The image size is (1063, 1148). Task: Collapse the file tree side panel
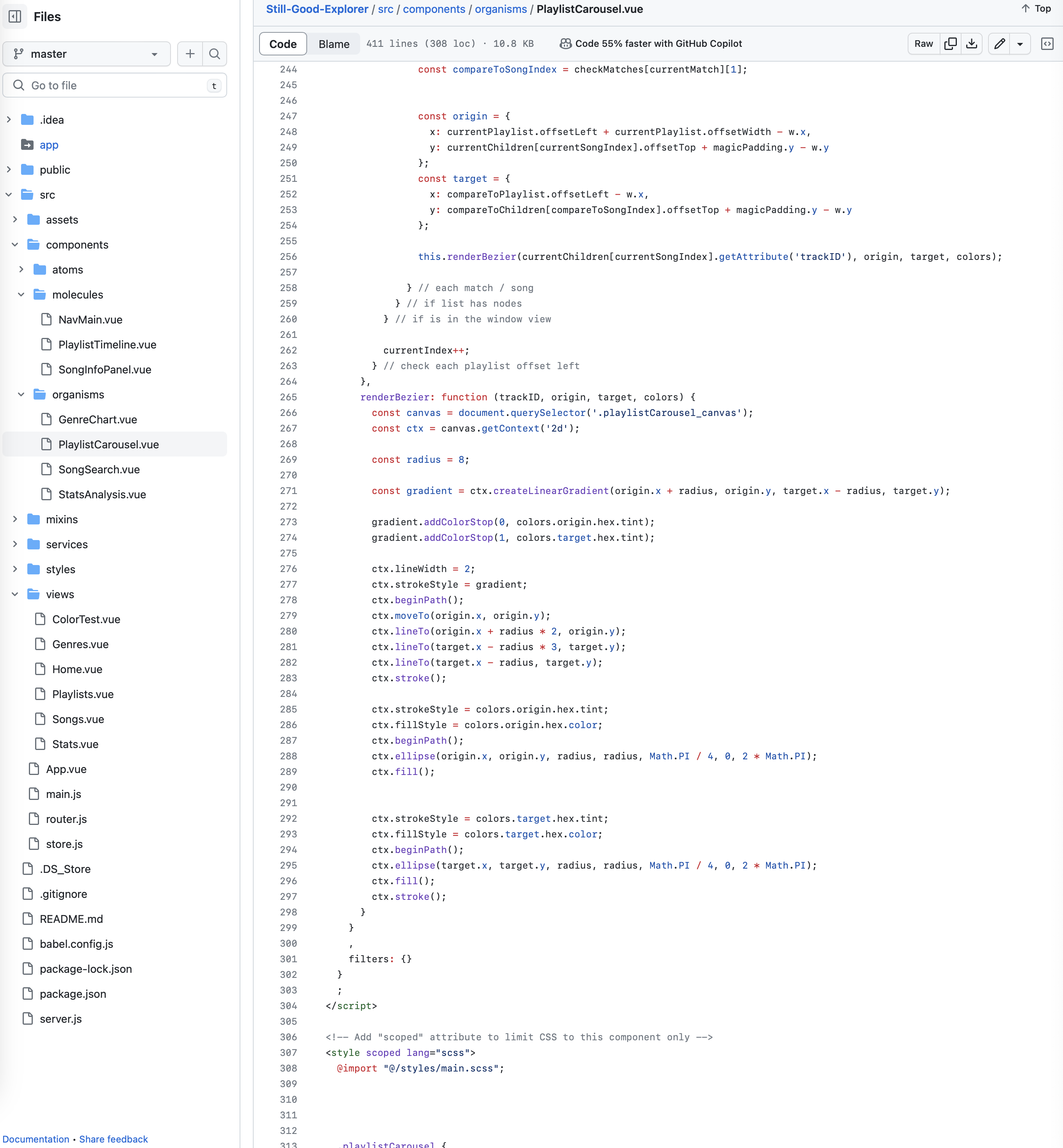tap(15, 17)
